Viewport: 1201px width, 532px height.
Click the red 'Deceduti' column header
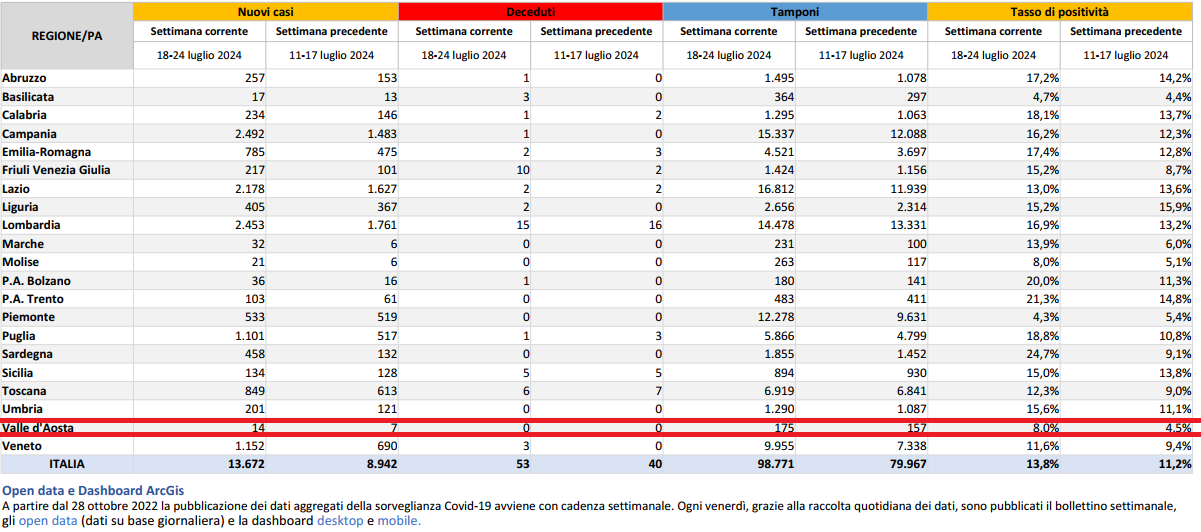point(530,11)
